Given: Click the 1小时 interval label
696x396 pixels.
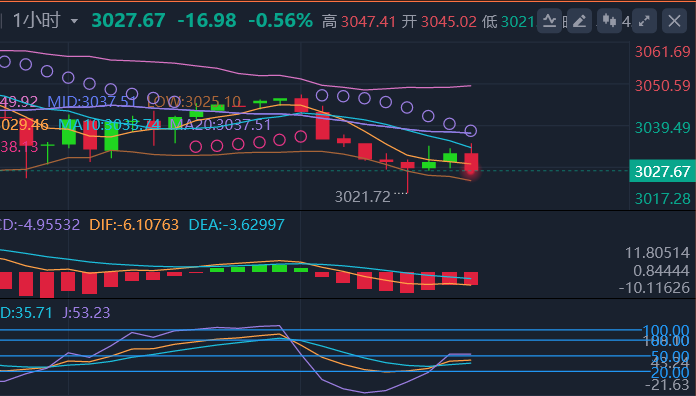Looking at the screenshot, I should click(x=36, y=20).
